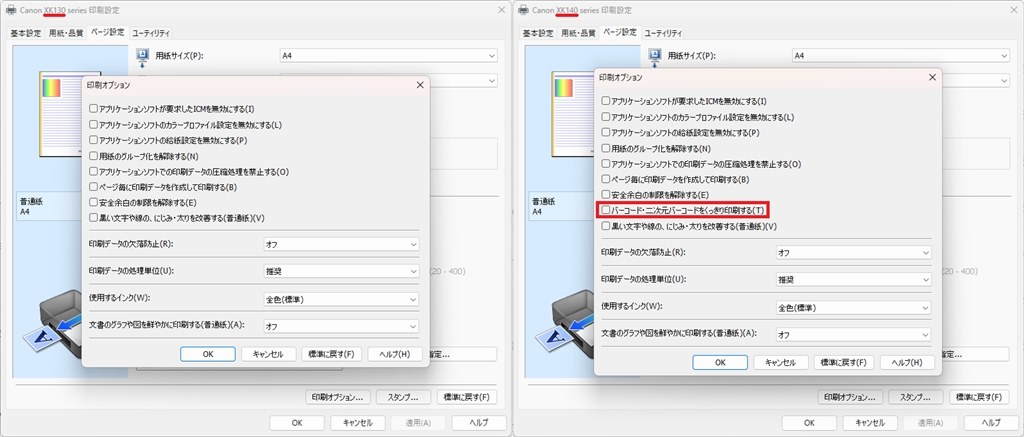This screenshot has height=437, width=1024.
Task: Check 給紙設定を無効にする(P) in XK140 options
Action: (x=606, y=133)
